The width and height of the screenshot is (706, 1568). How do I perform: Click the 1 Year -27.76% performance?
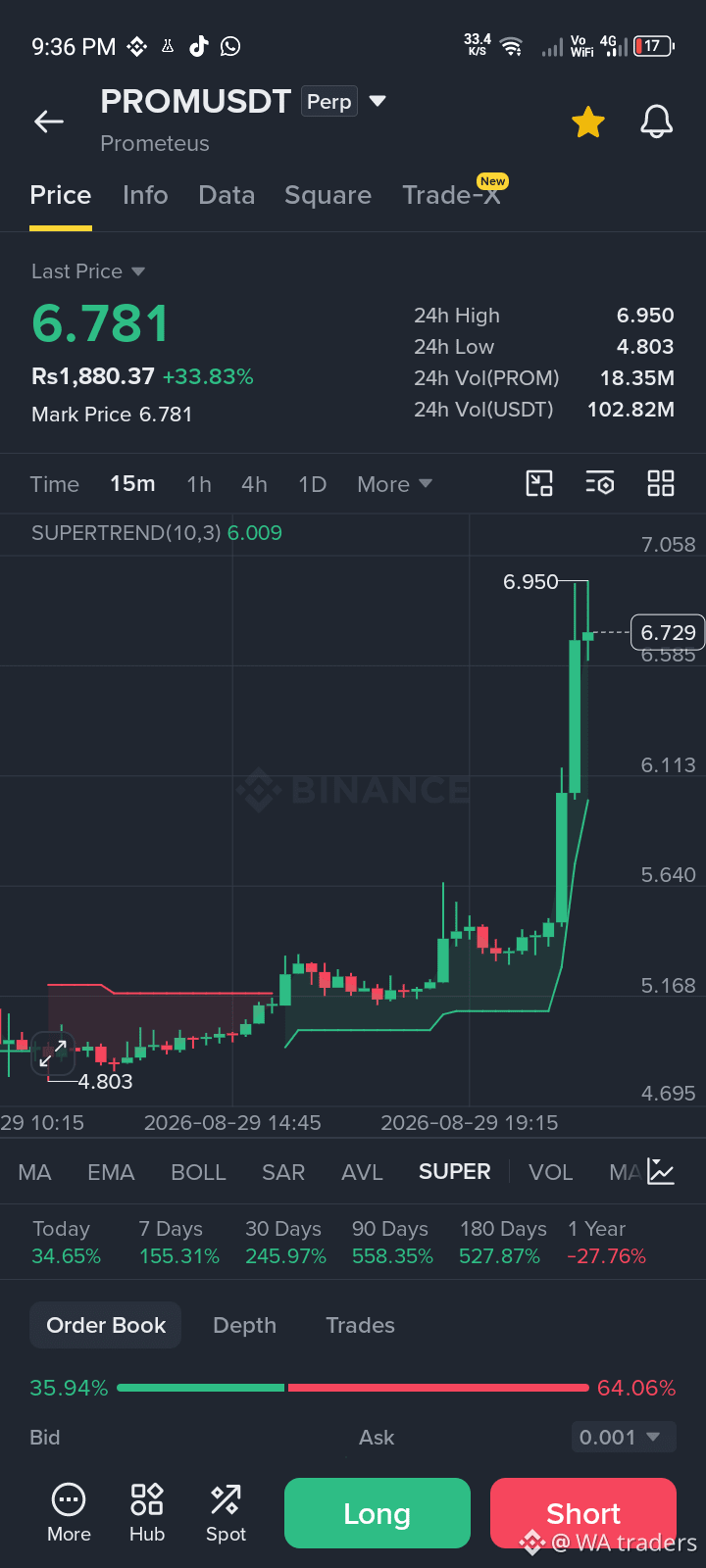(x=607, y=1243)
